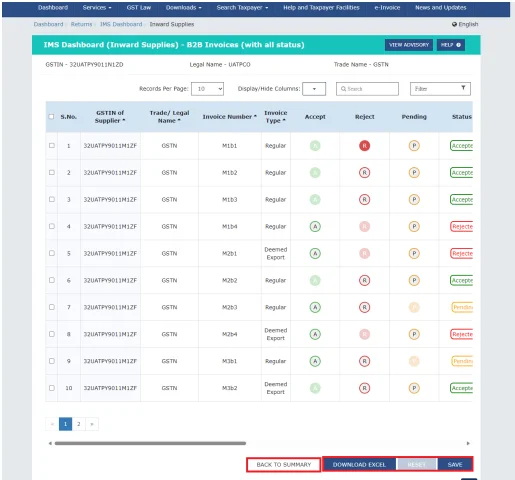Mark invoice M1b4 as Pending

(x=414, y=227)
